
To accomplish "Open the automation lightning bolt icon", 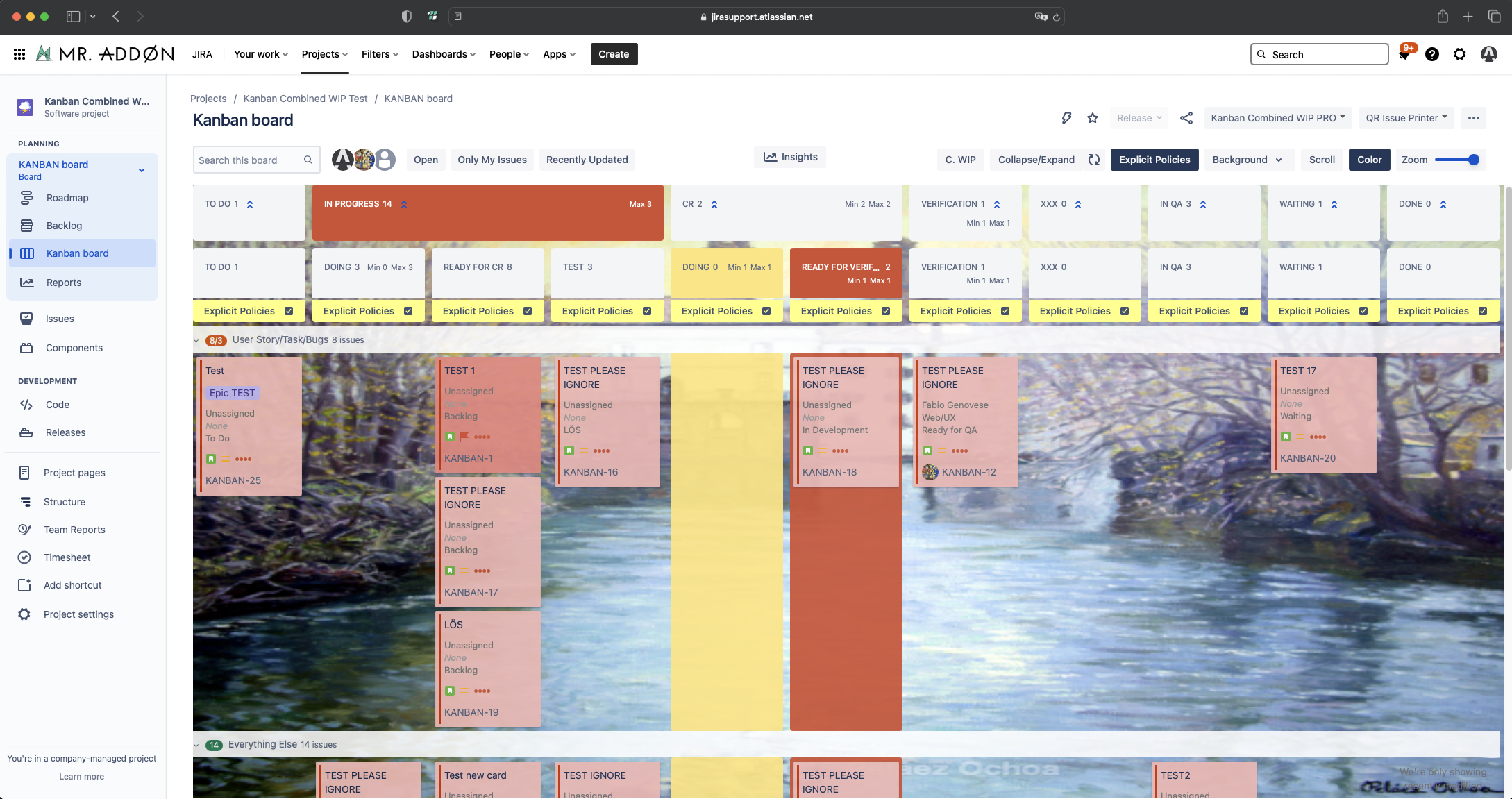I will 1066,118.
